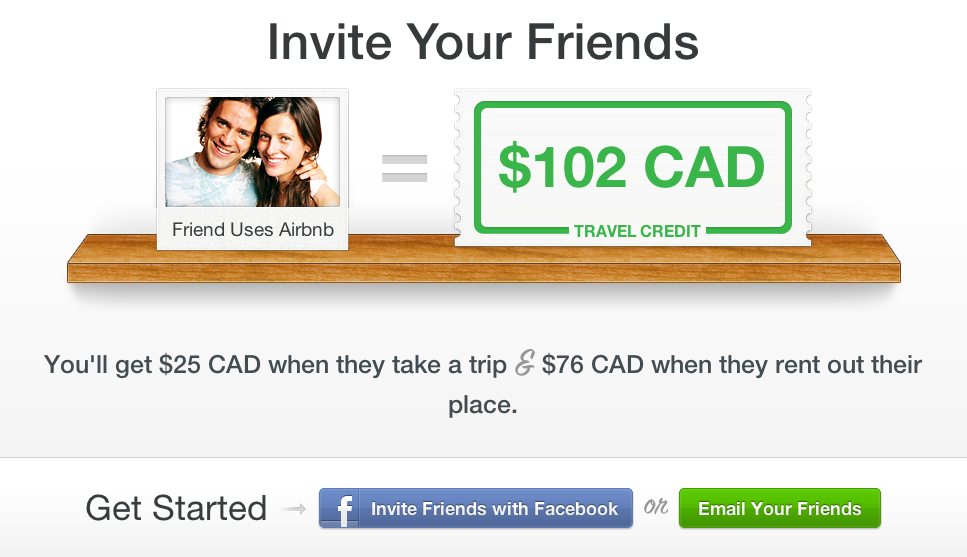Screen dimensions: 967x557
Task: Click the equals sign graphic
Action: [404, 168]
